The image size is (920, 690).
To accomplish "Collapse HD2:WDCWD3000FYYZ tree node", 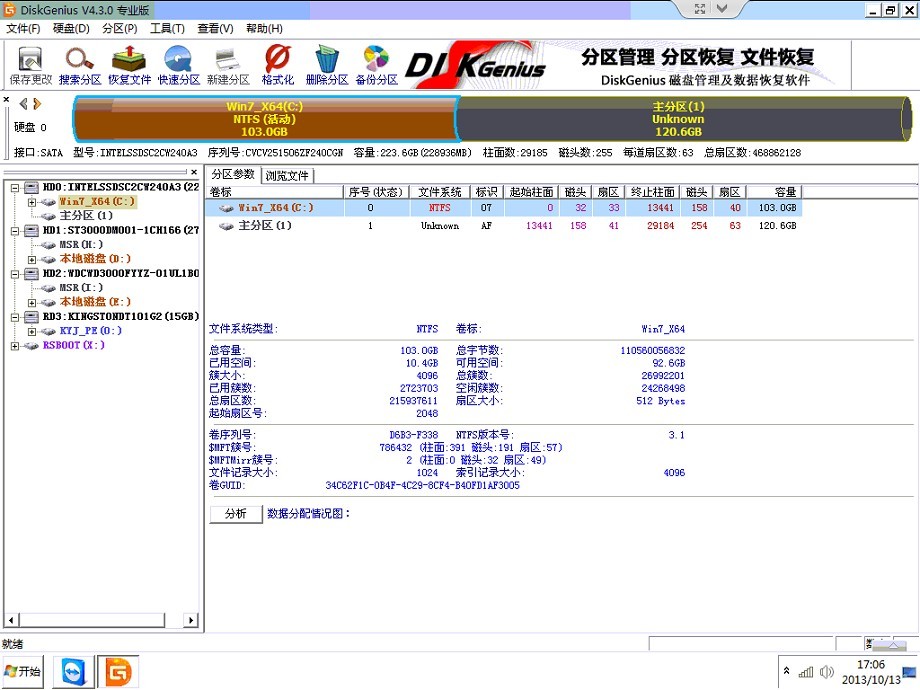I will pos(15,274).
